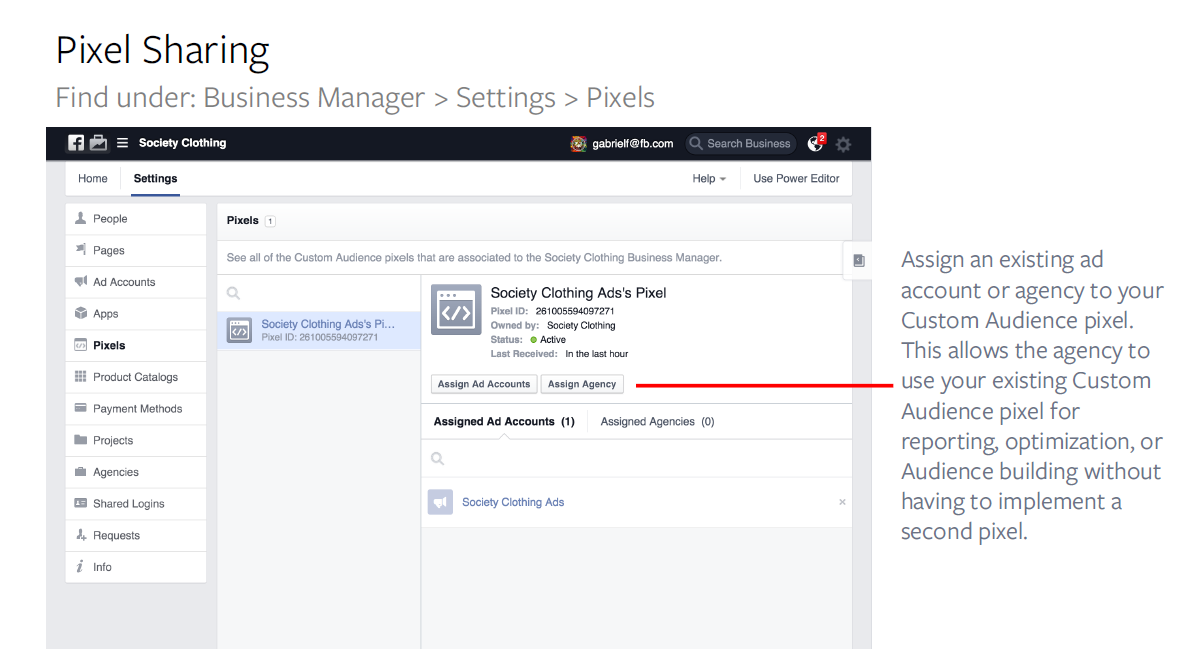The width and height of the screenshot is (1177, 649).
Task: Open the hamburger menu icon
Action: 122,143
